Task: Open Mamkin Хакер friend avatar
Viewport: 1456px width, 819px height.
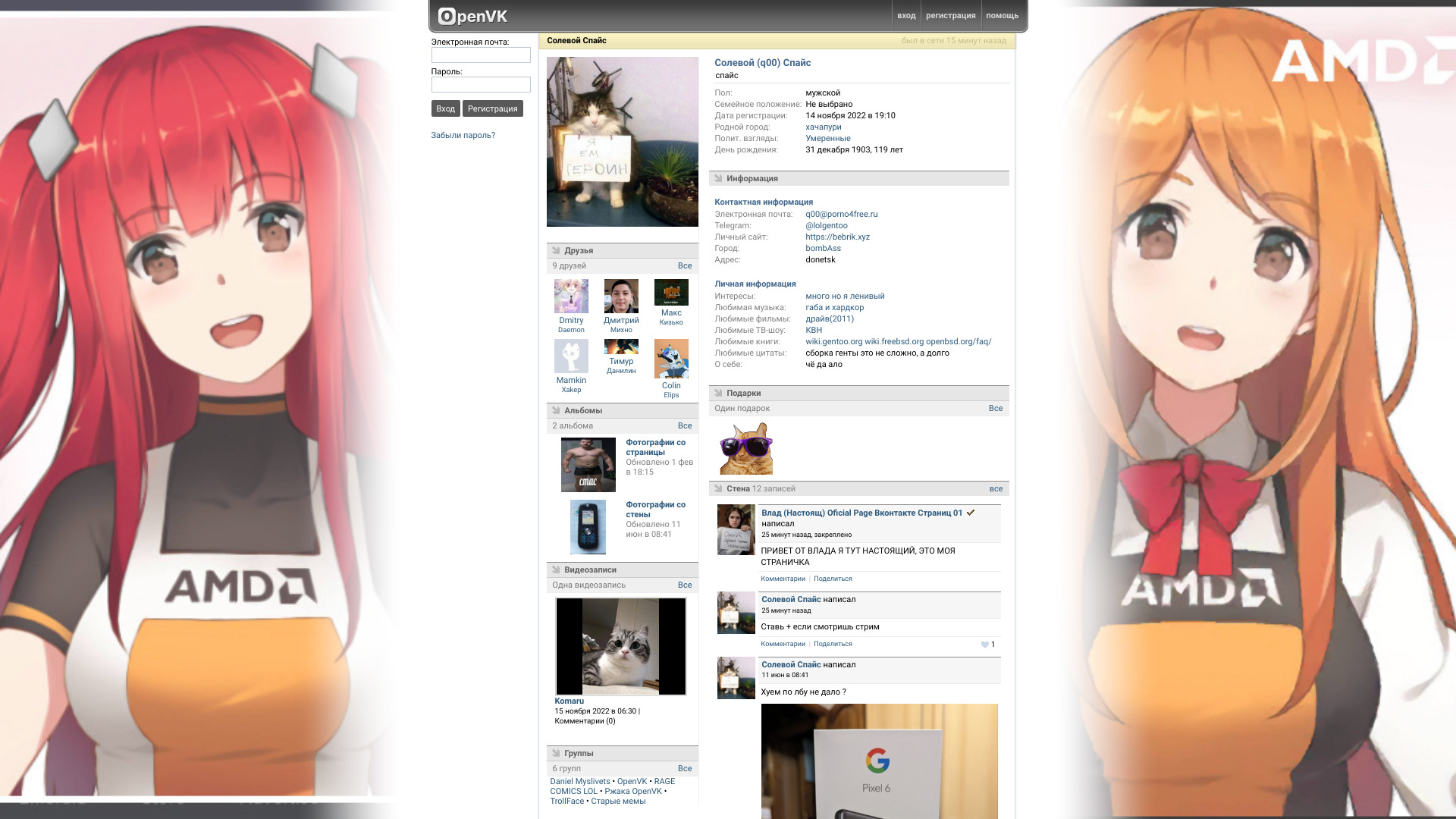Action: [x=571, y=356]
